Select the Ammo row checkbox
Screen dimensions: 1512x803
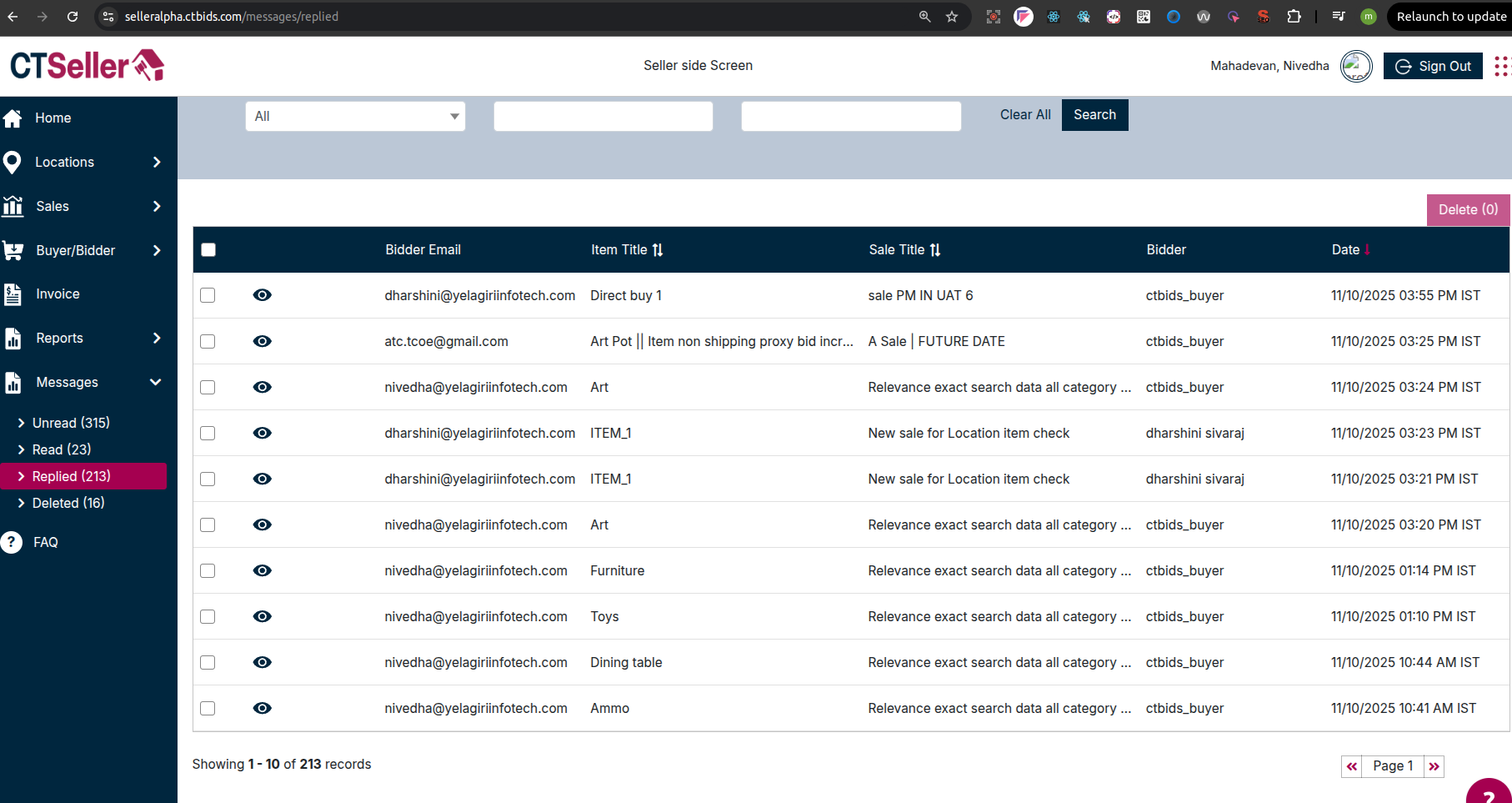click(208, 708)
